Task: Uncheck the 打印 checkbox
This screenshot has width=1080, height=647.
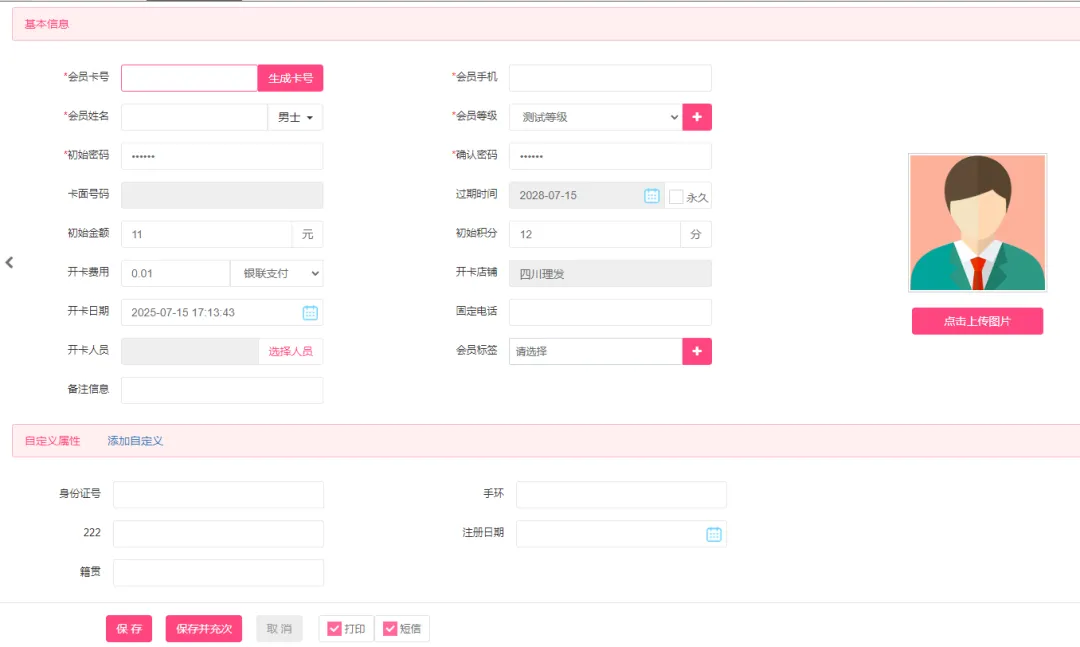Action: [336, 629]
